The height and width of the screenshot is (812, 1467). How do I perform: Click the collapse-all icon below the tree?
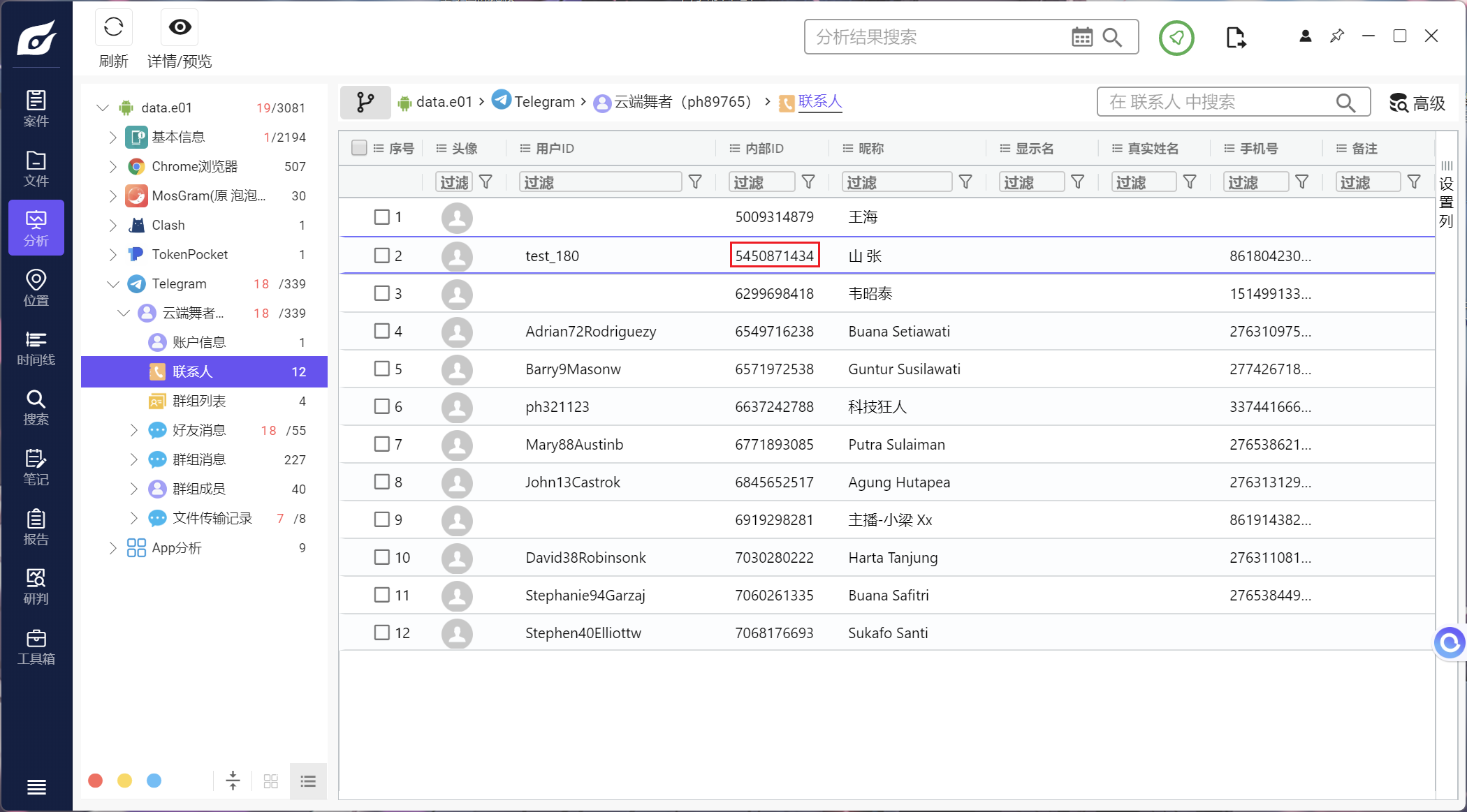(233, 781)
